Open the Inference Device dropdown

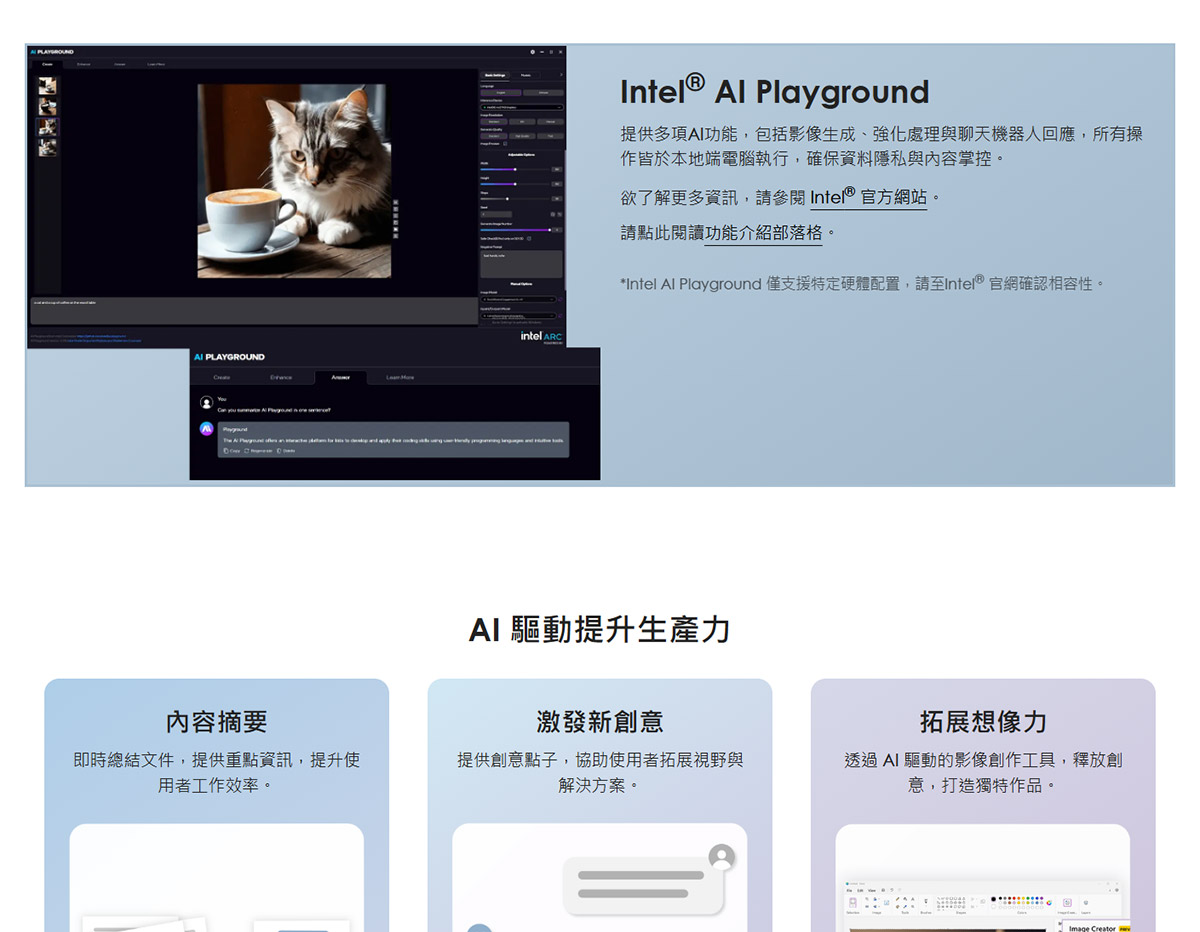point(522,107)
